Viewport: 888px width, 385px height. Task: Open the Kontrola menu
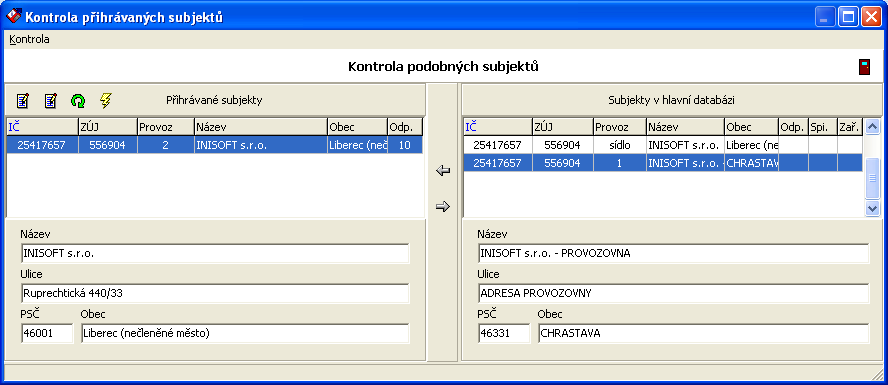tap(29, 40)
